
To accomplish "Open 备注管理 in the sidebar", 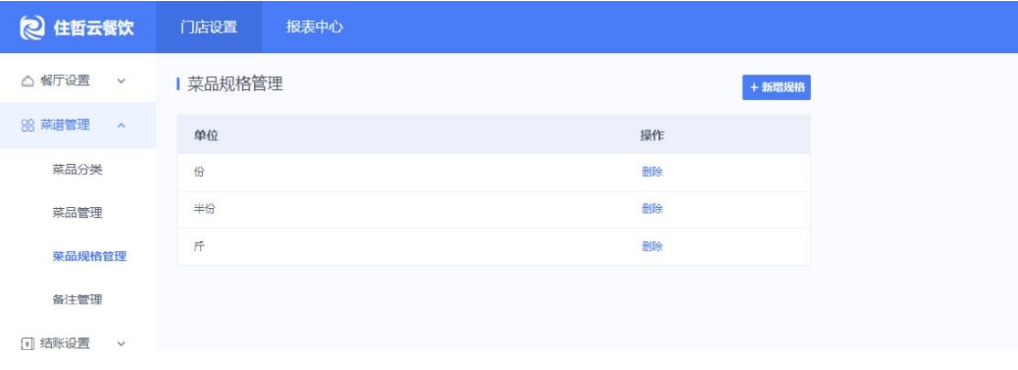I will (77, 300).
